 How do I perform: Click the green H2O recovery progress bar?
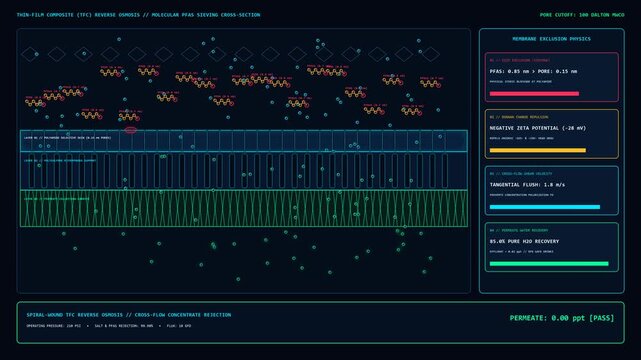[549, 264]
